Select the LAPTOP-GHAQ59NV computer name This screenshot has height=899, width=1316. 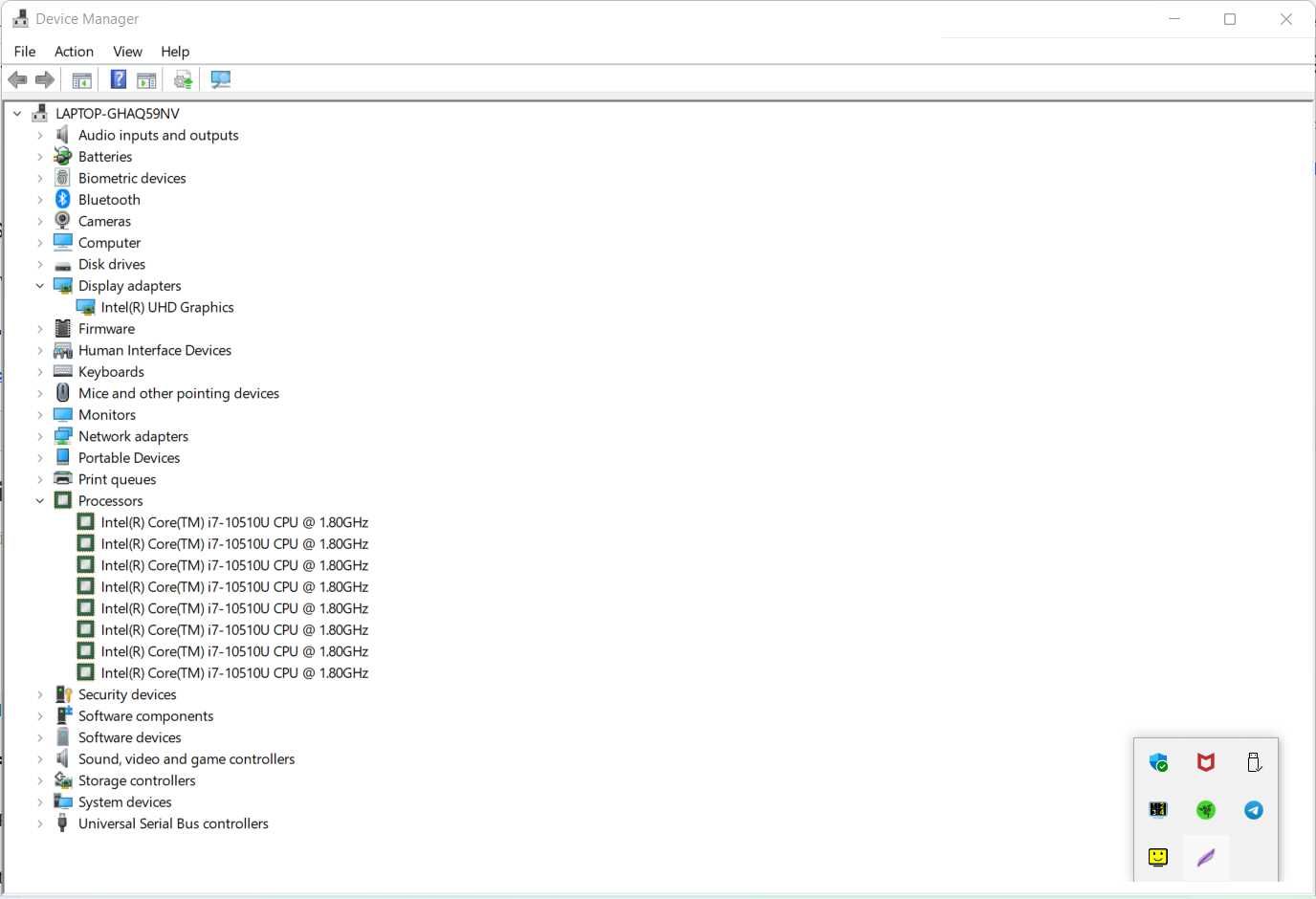118,113
